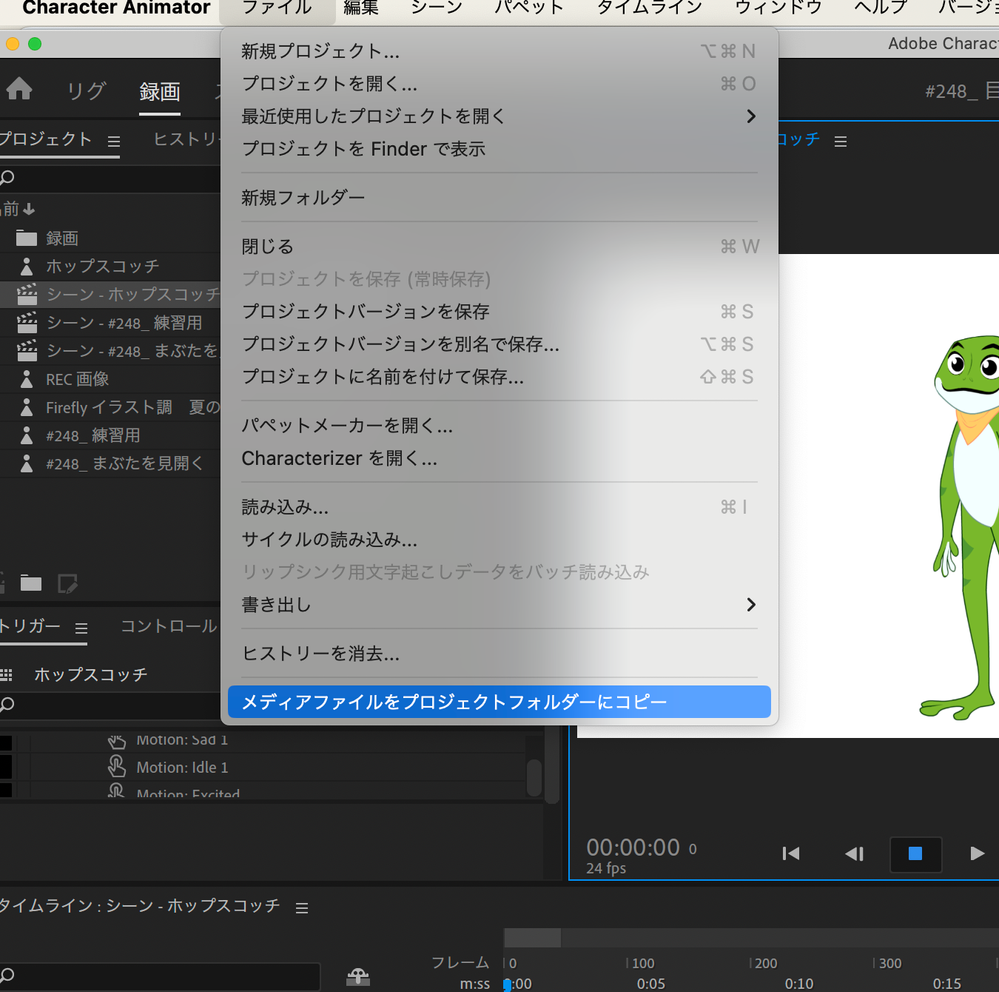Click search icon in Triggers panel

(7, 704)
